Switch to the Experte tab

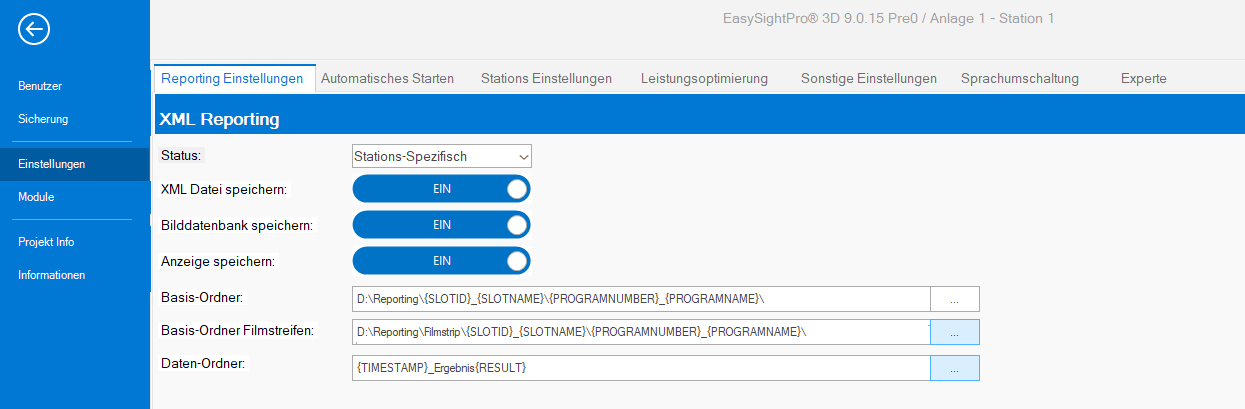1143,78
